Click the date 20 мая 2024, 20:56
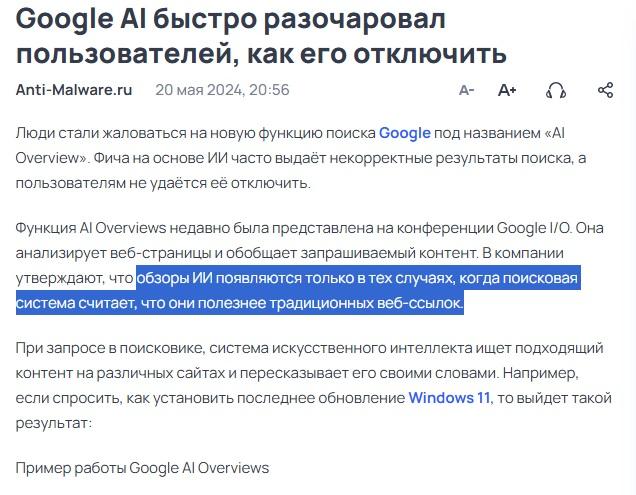The image size is (636, 495). [222, 90]
